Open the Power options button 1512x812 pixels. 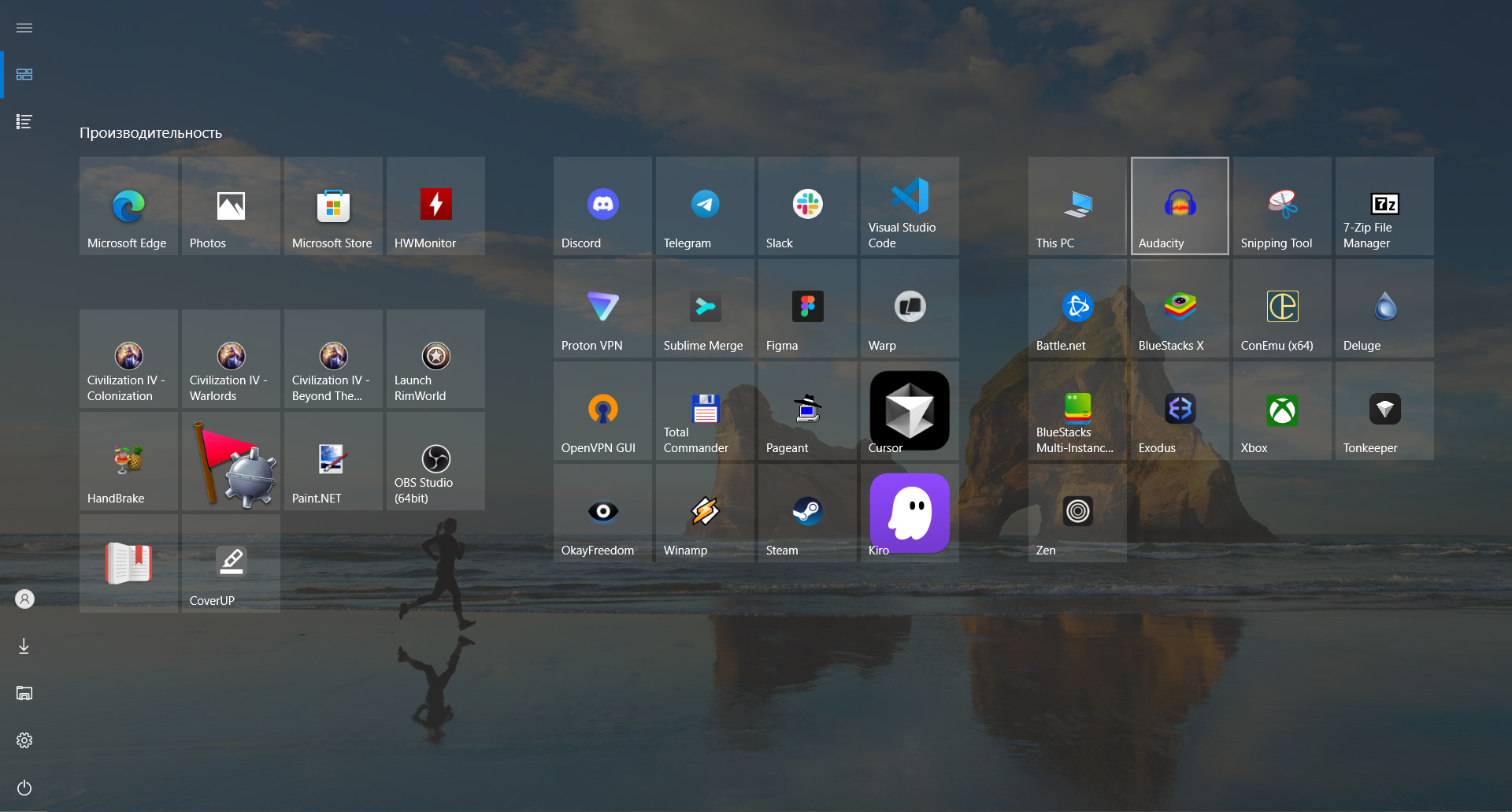[x=24, y=788]
